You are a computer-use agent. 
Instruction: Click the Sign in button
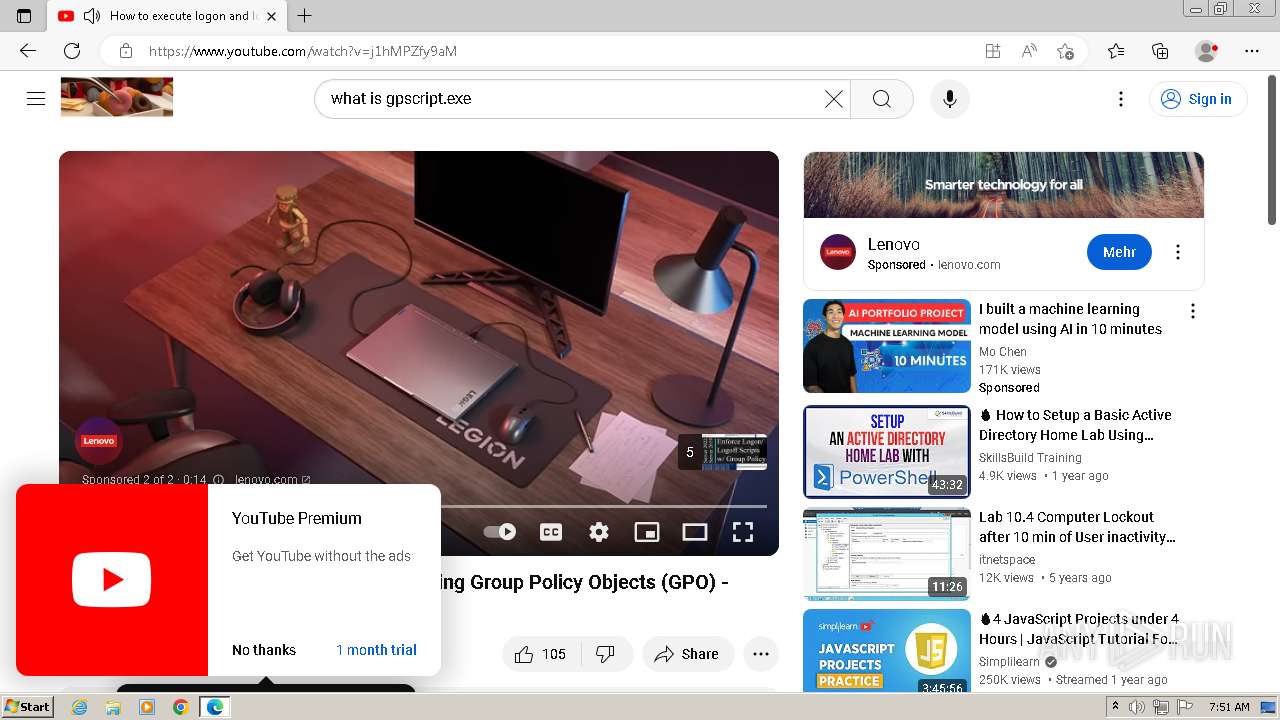pos(1197,99)
